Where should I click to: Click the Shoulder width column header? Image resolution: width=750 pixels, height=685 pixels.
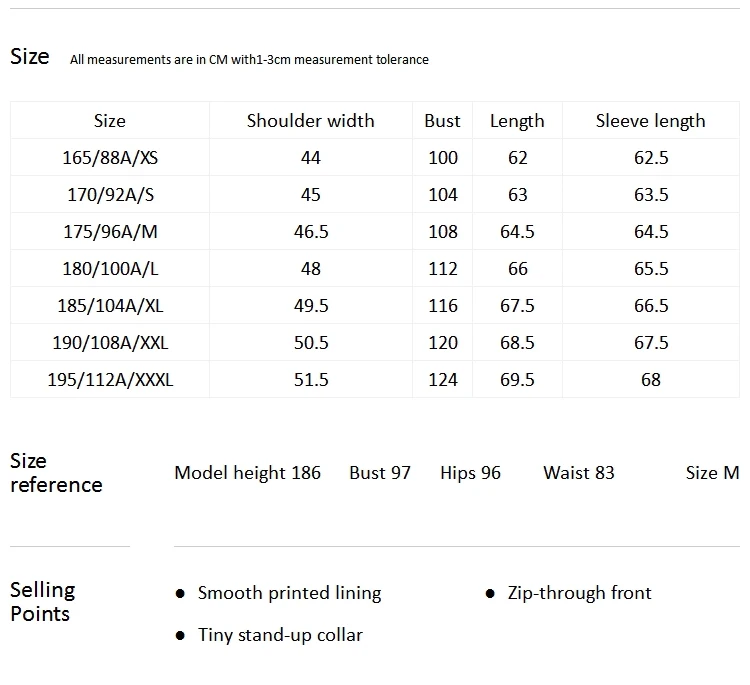(x=310, y=121)
